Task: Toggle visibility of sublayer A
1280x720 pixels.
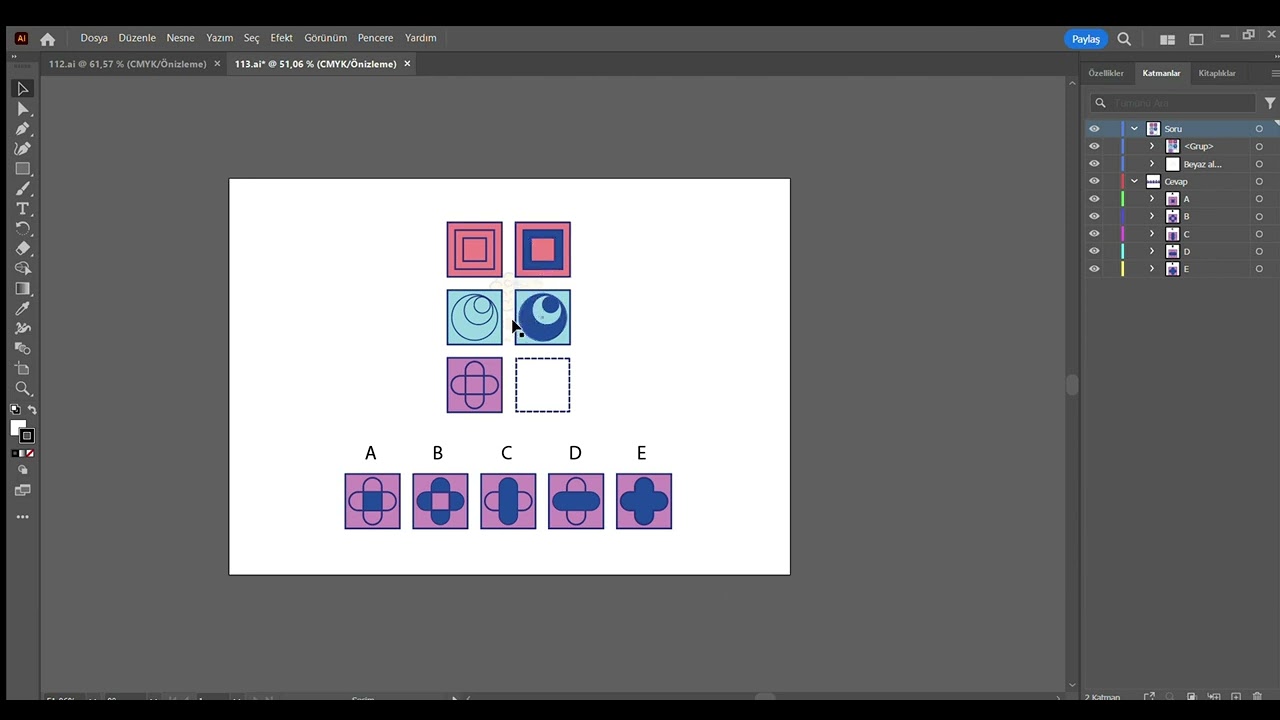Action: pyautogui.click(x=1094, y=199)
